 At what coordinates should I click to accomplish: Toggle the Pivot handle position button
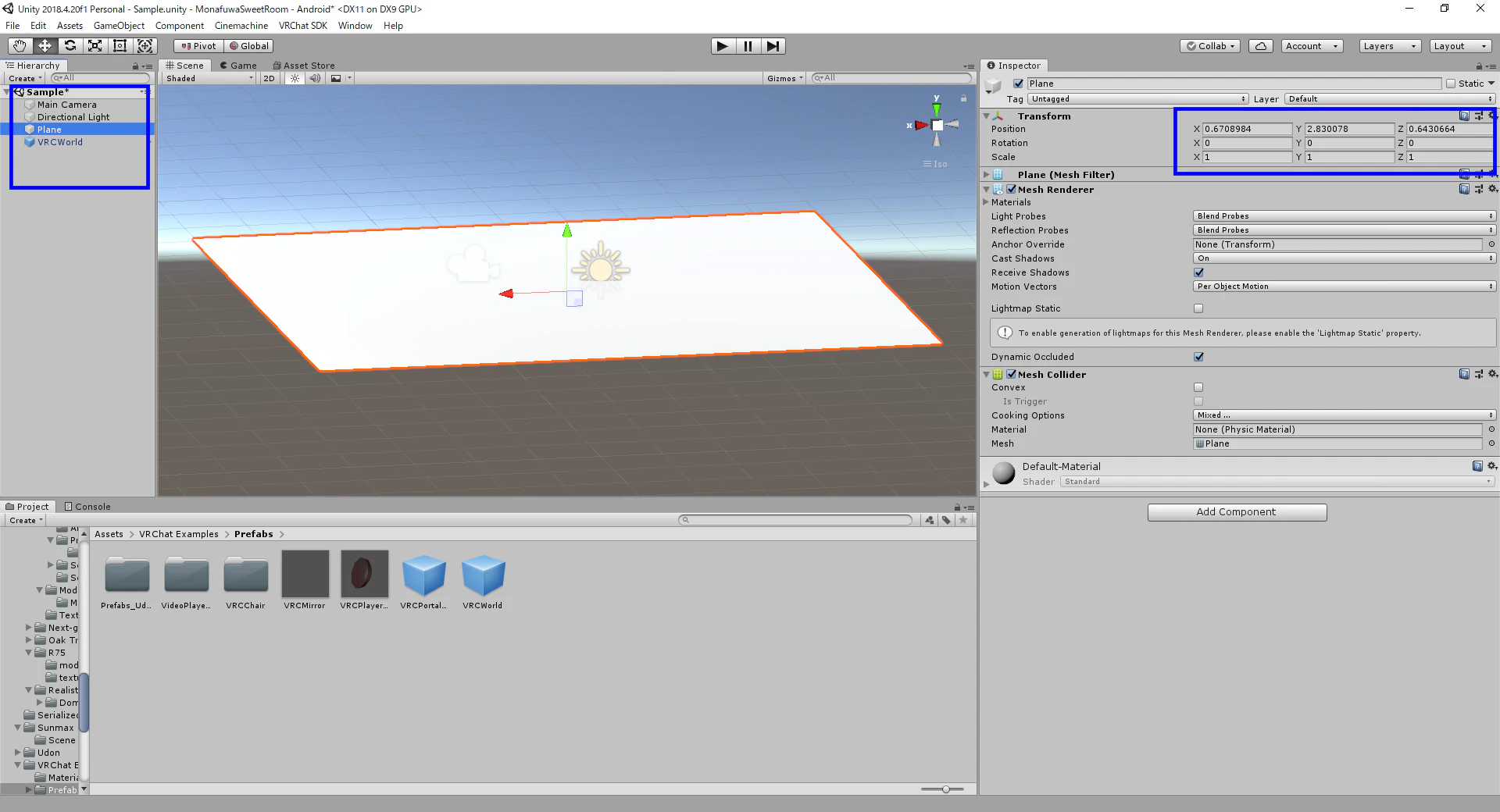(198, 46)
